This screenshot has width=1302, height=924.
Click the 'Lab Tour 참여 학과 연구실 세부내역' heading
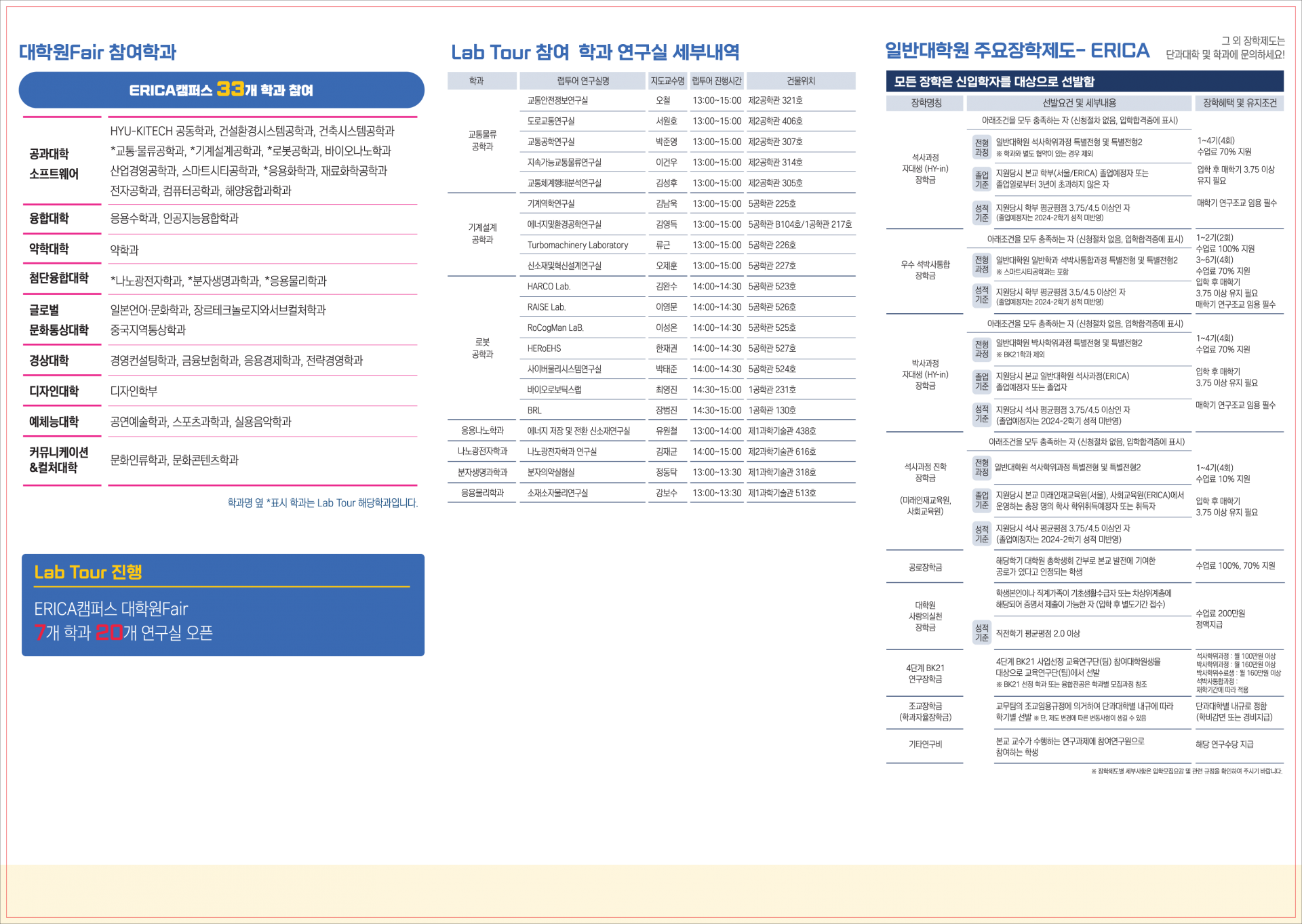(595, 52)
